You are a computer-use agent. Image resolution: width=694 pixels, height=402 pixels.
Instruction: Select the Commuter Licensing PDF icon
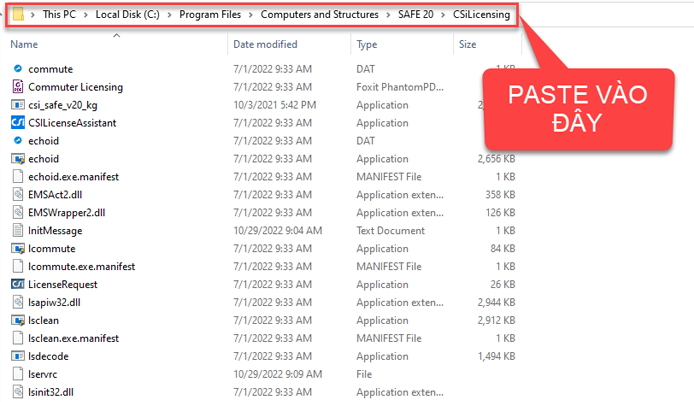(18, 87)
